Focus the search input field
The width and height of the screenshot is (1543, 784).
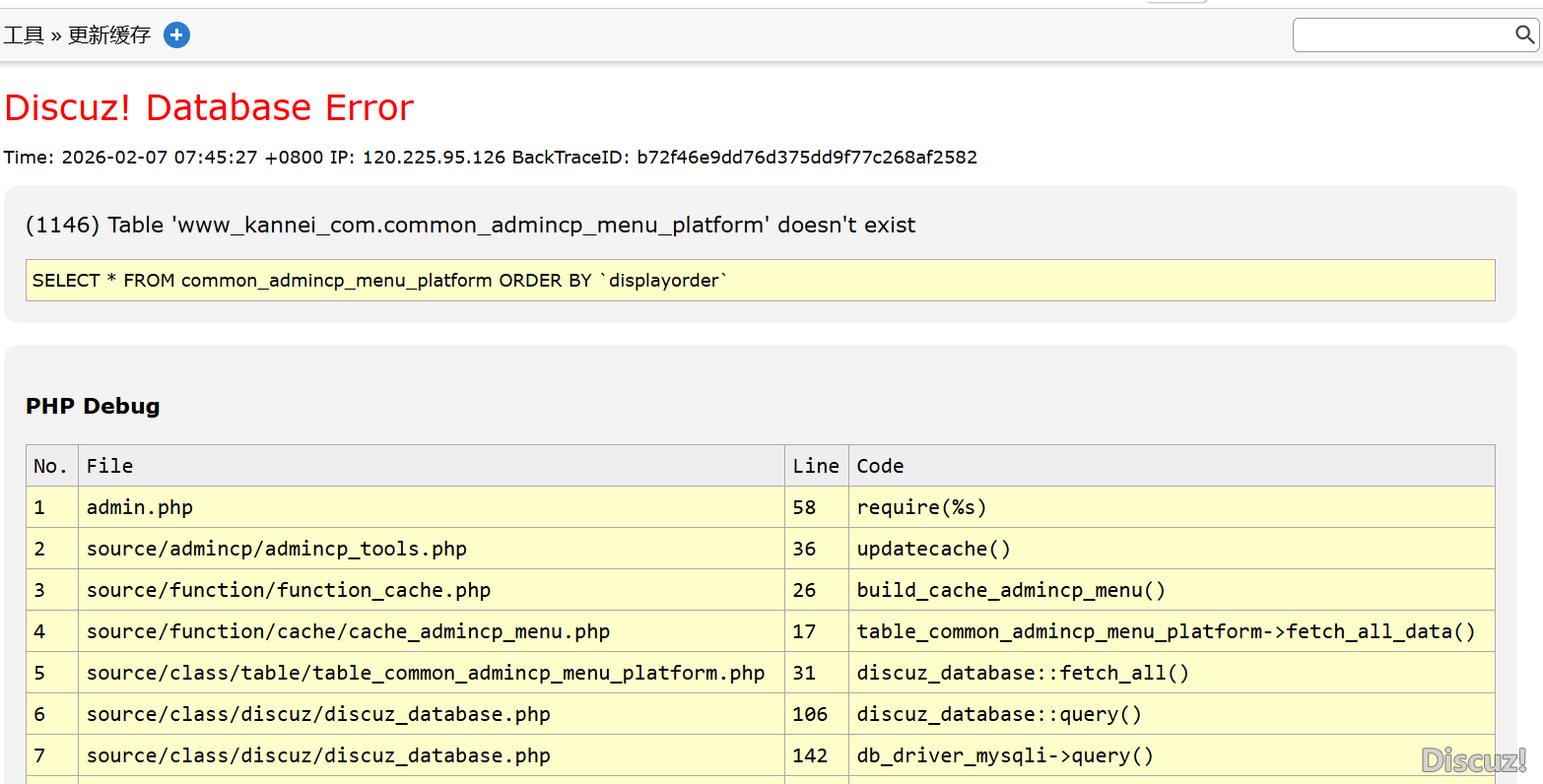(x=1401, y=35)
